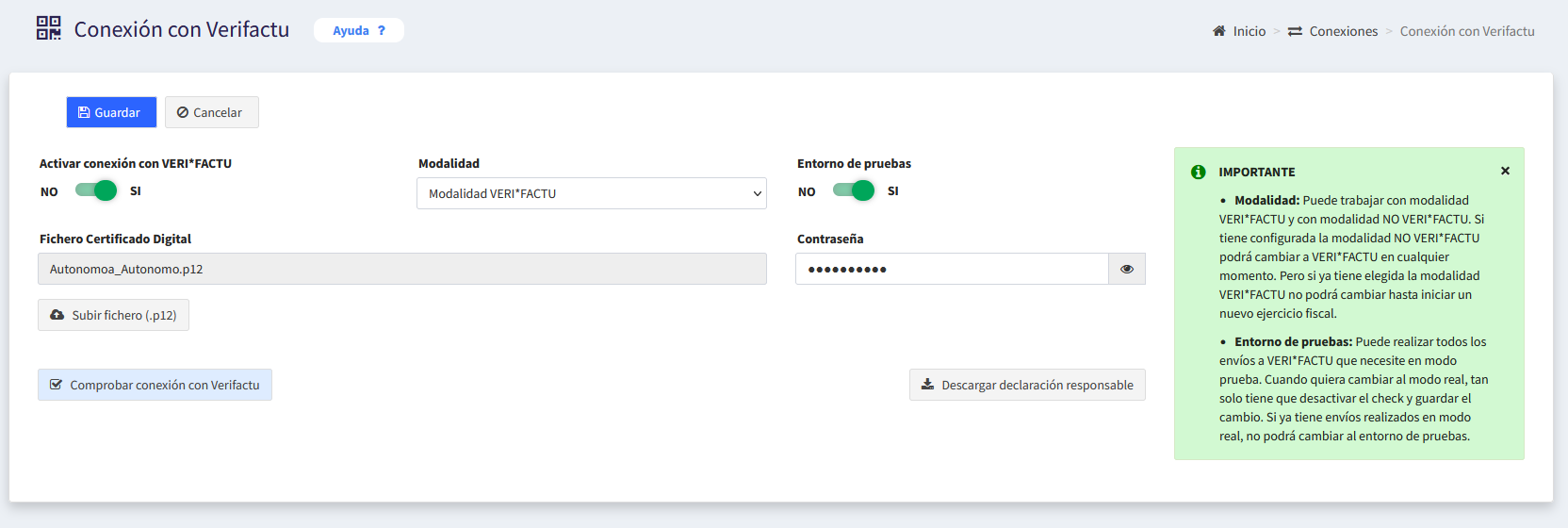Click into the Contraseña password field
This screenshot has height=528, width=1568.
pyautogui.click(x=951, y=269)
